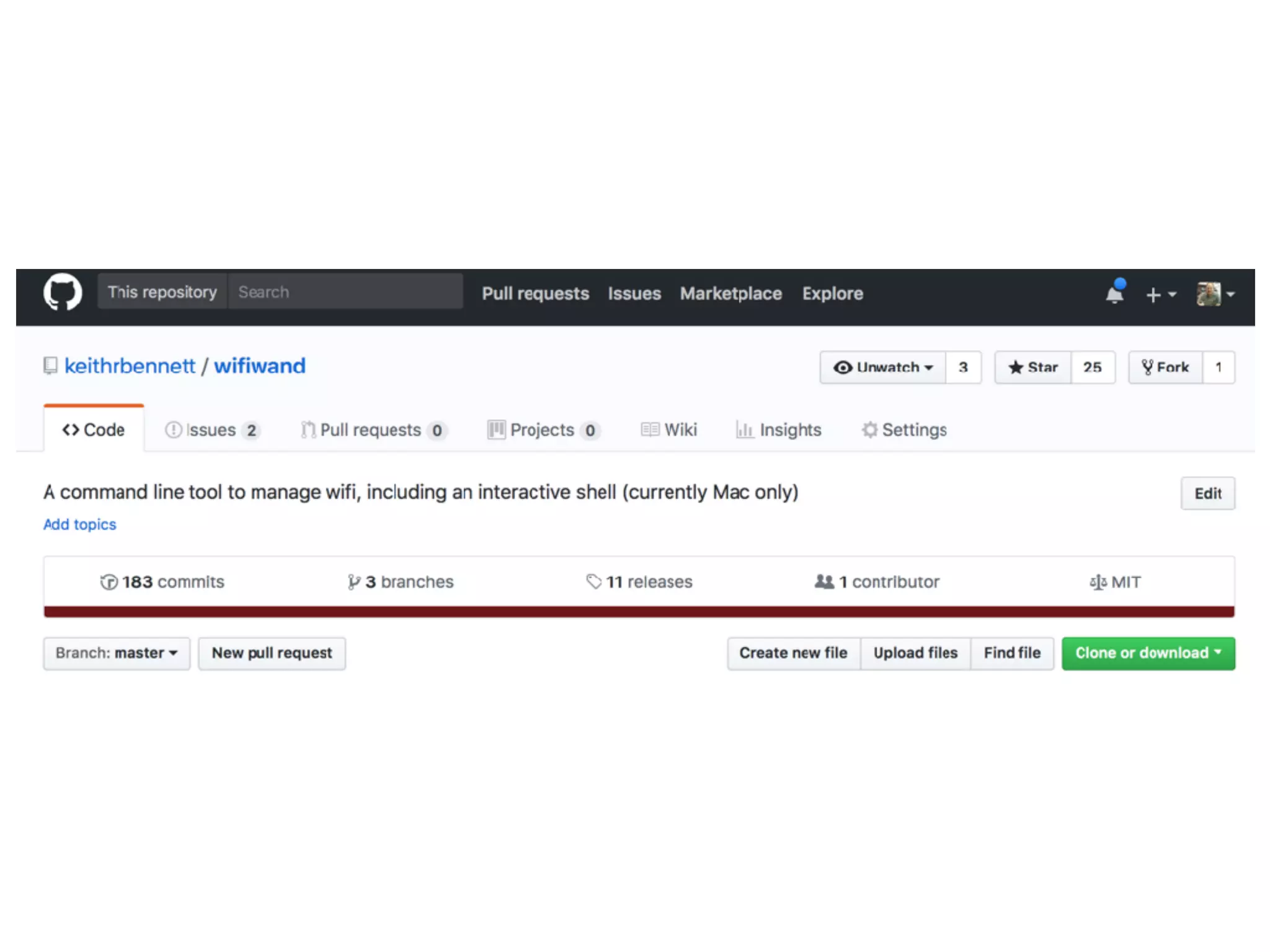Open the notifications bell
This screenshot has height=952, width=1270.
tap(1114, 293)
